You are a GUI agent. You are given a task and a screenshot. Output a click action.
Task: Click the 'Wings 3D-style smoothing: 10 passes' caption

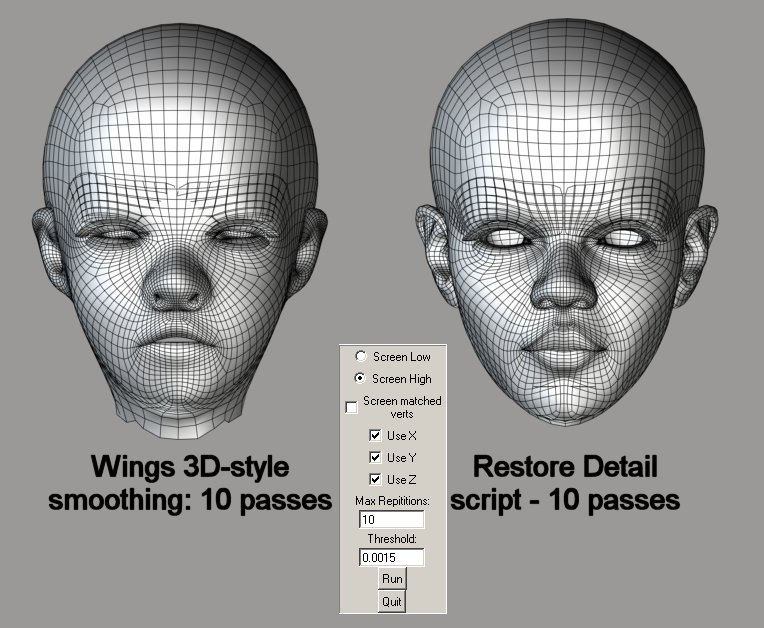pos(190,483)
